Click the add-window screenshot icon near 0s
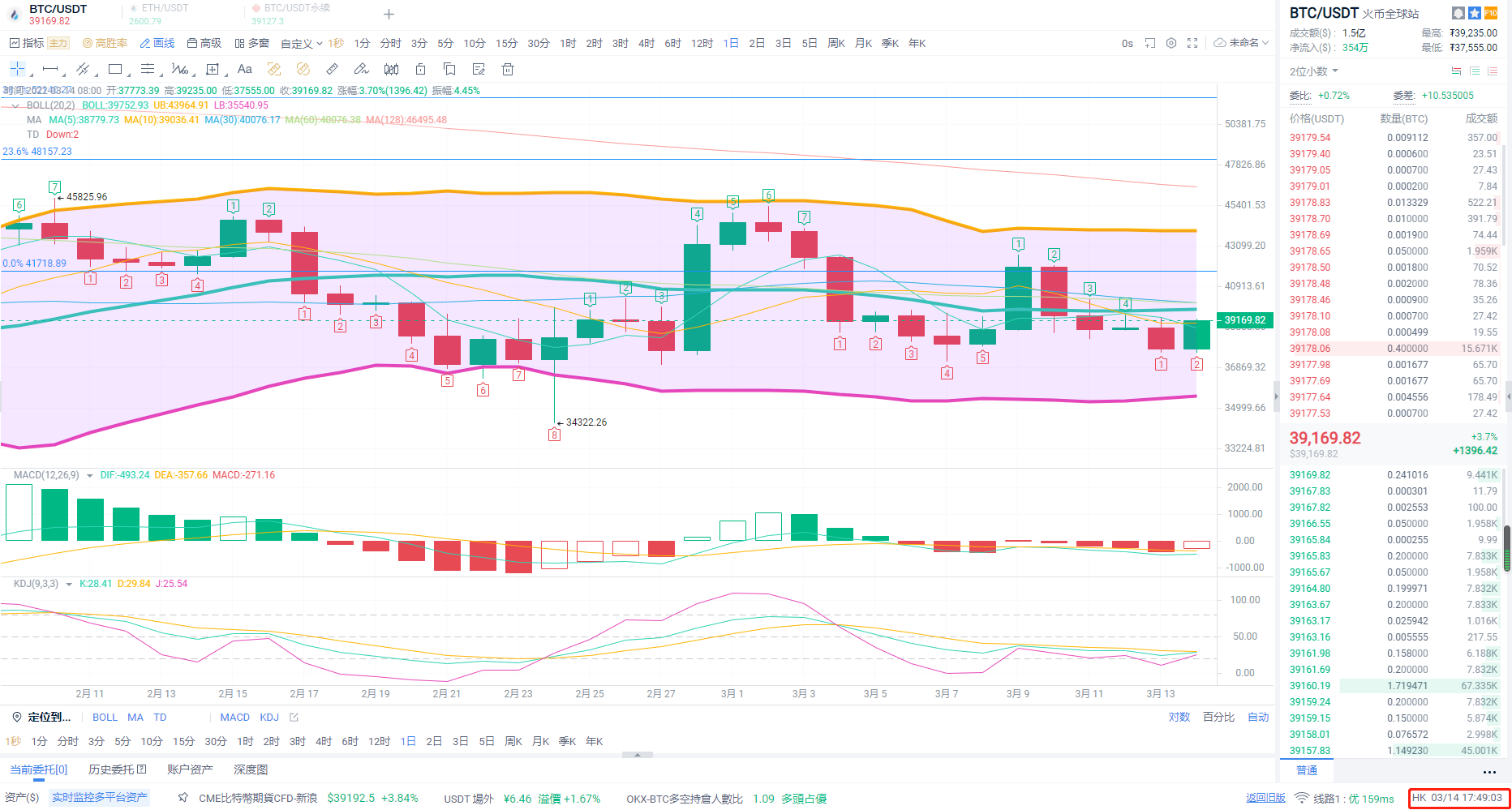Viewport: 1512px width, 810px height. pyautogui.click(x=1150, y=43)
